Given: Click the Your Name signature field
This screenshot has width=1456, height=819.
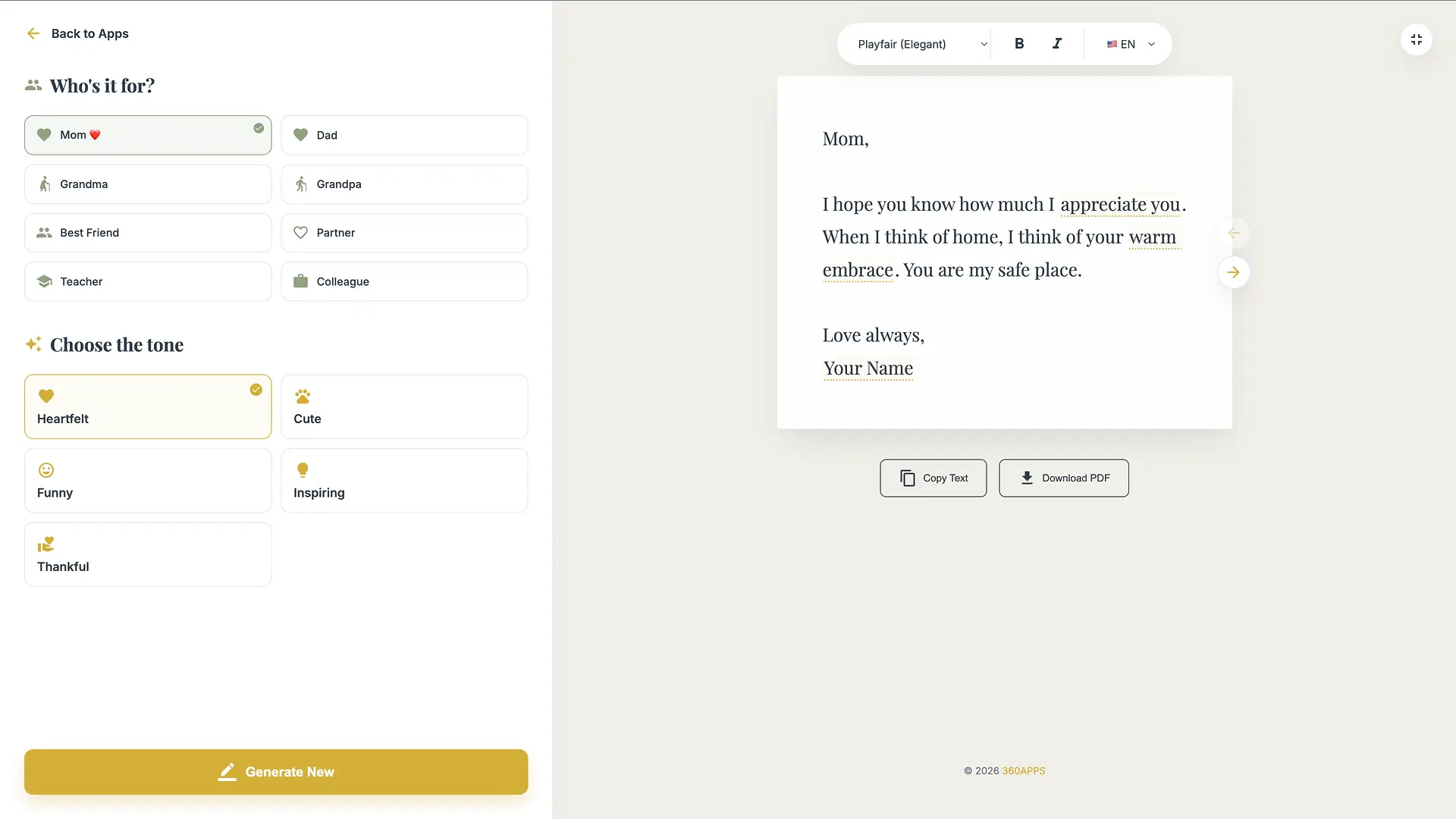Looking at the screenshot, I should click(868, 369).
